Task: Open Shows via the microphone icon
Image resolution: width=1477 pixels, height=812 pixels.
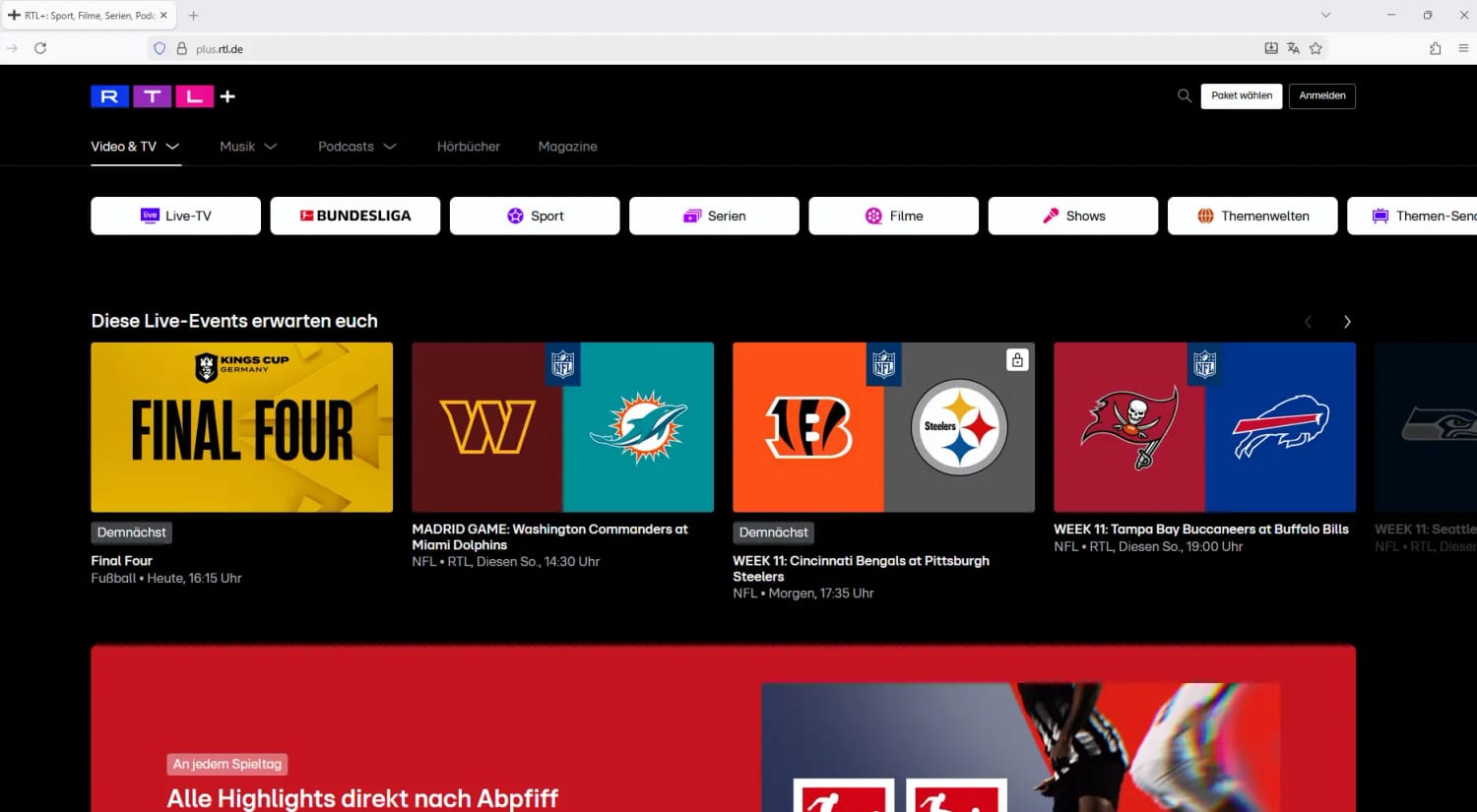Action: pos(1049,216)
